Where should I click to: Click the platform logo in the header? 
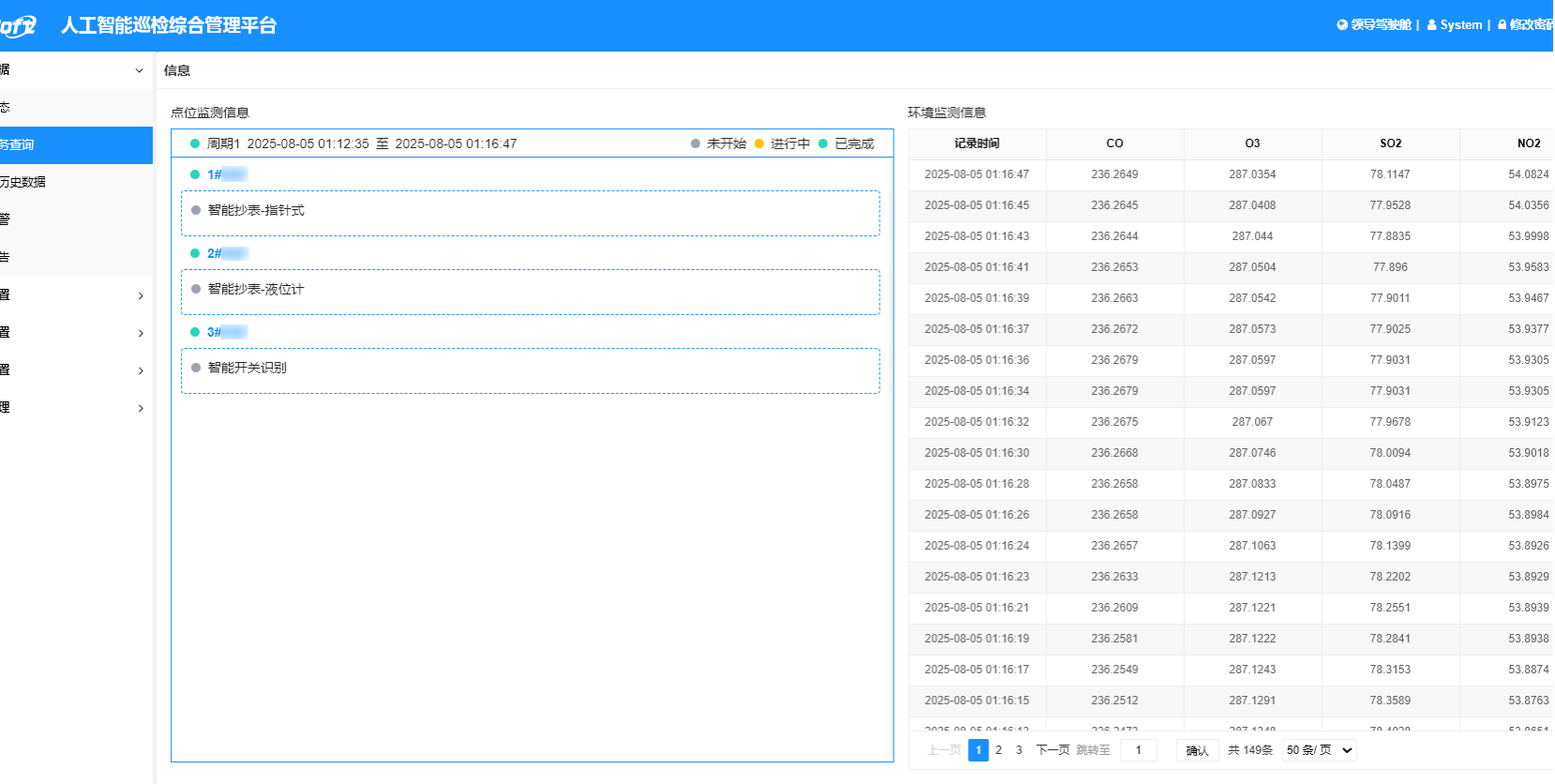pos(18,25)
